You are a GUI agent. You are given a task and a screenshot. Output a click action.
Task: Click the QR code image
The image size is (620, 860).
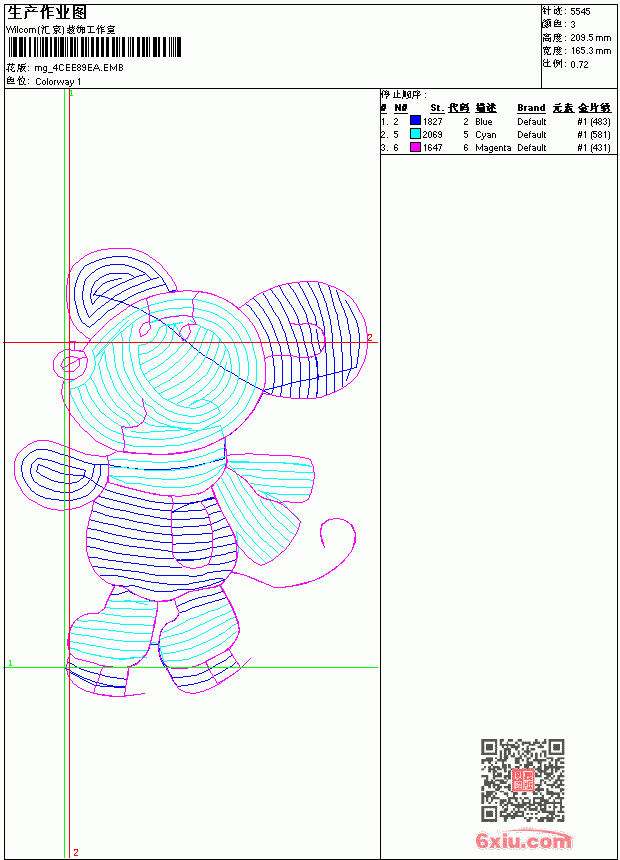click(x=522, y=779)
